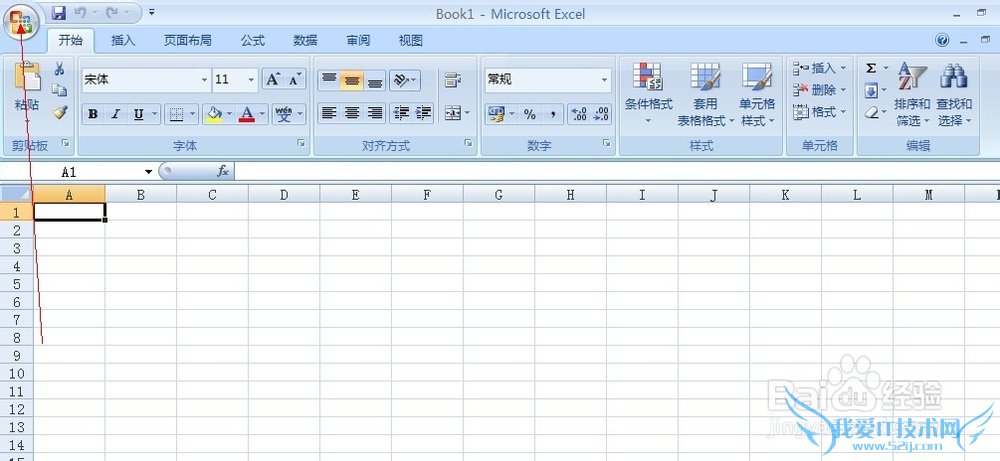Image resolution: width=1000 pixels, height=461 pixels.
Task: Decrease font size with small A
Action: click(x=294, y=80)
